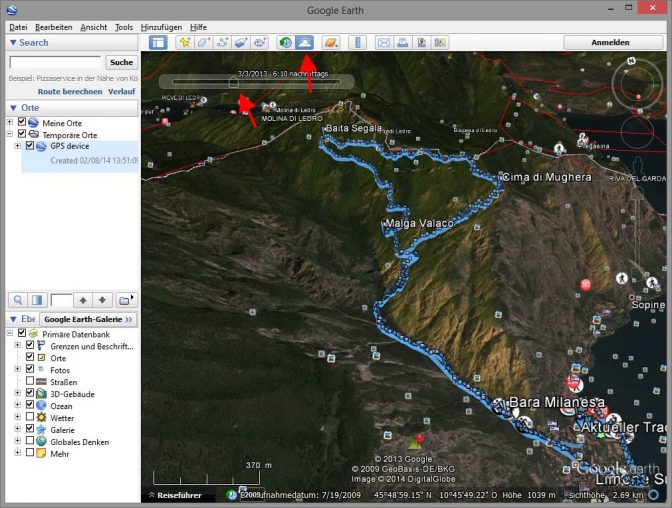Toggle the transparency panel icon in Orte toolbar
Image resolution: width=672 pixels, height=508 pixels.
(37, 300)
